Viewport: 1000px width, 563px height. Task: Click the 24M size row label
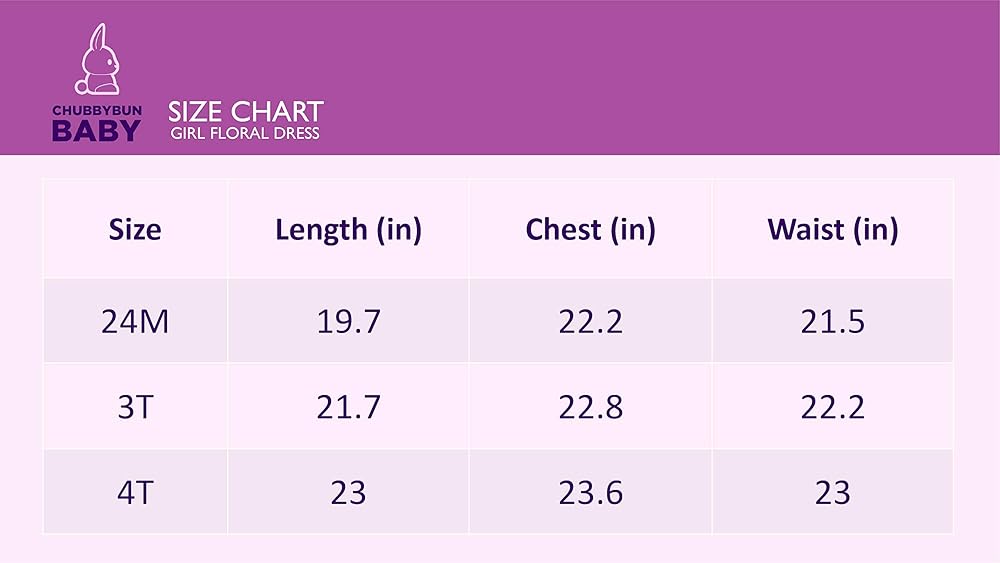[x=135, y=321]
